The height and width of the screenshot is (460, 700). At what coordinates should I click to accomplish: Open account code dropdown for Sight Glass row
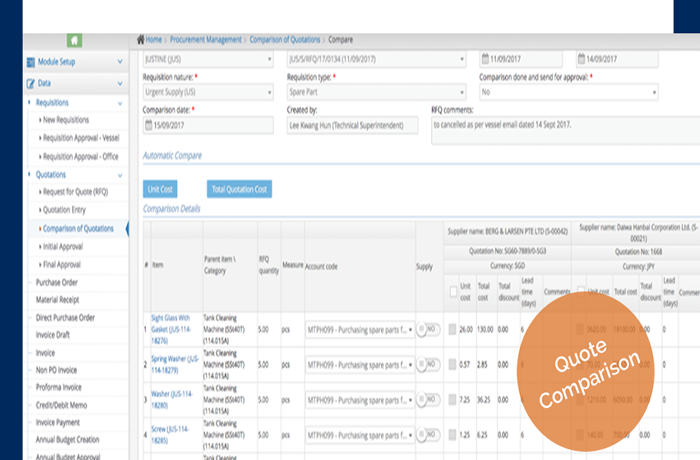click(360, 330)
